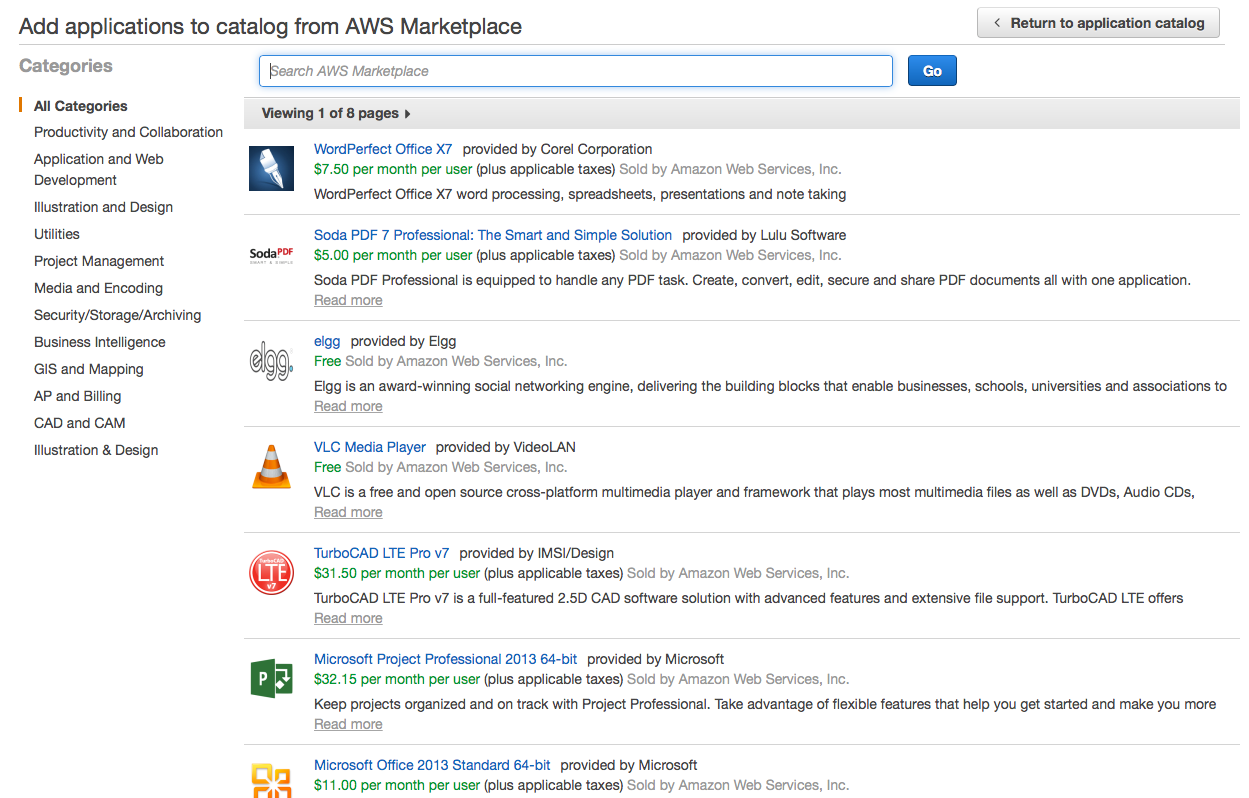Screen dimensions: 1249x798
Task: Read more about TurboCAD LTE Pro v7
Action: point(347,617)
